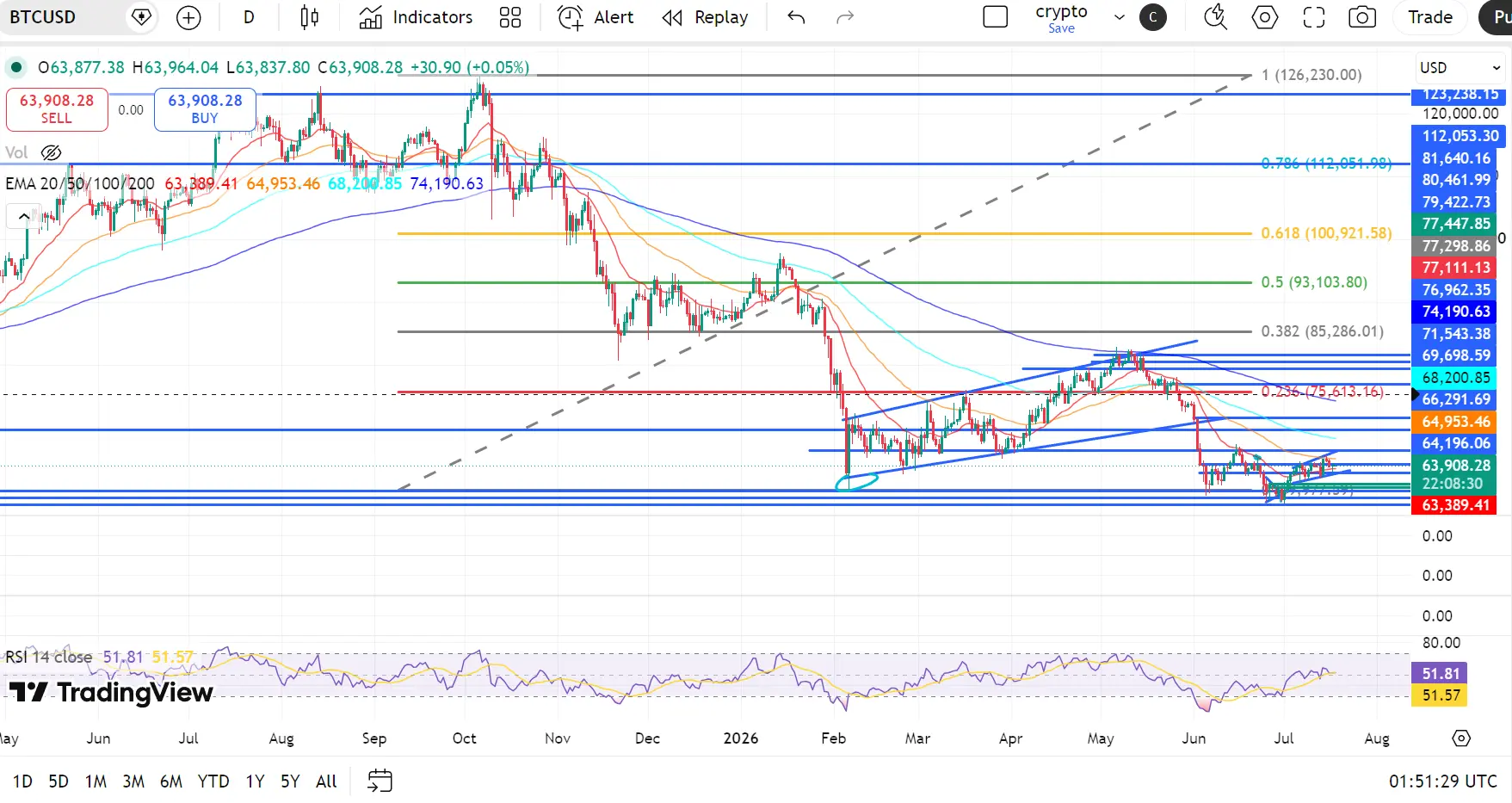The height and width of the screenshot is (803, 1512).
Task: Click the BUY 63,908.28 button
Action: (205, 109)
